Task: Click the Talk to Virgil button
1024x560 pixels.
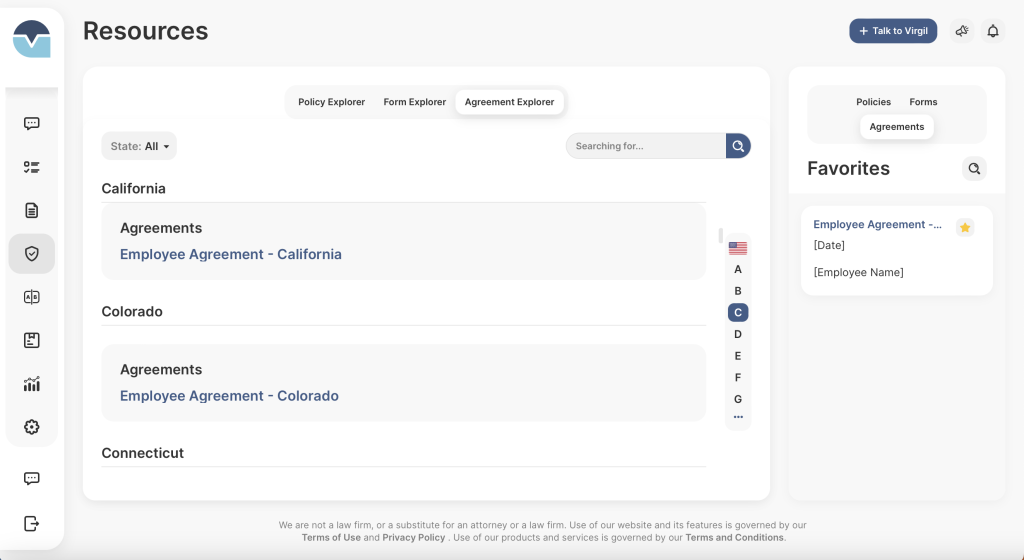Action: coord(893,31)
